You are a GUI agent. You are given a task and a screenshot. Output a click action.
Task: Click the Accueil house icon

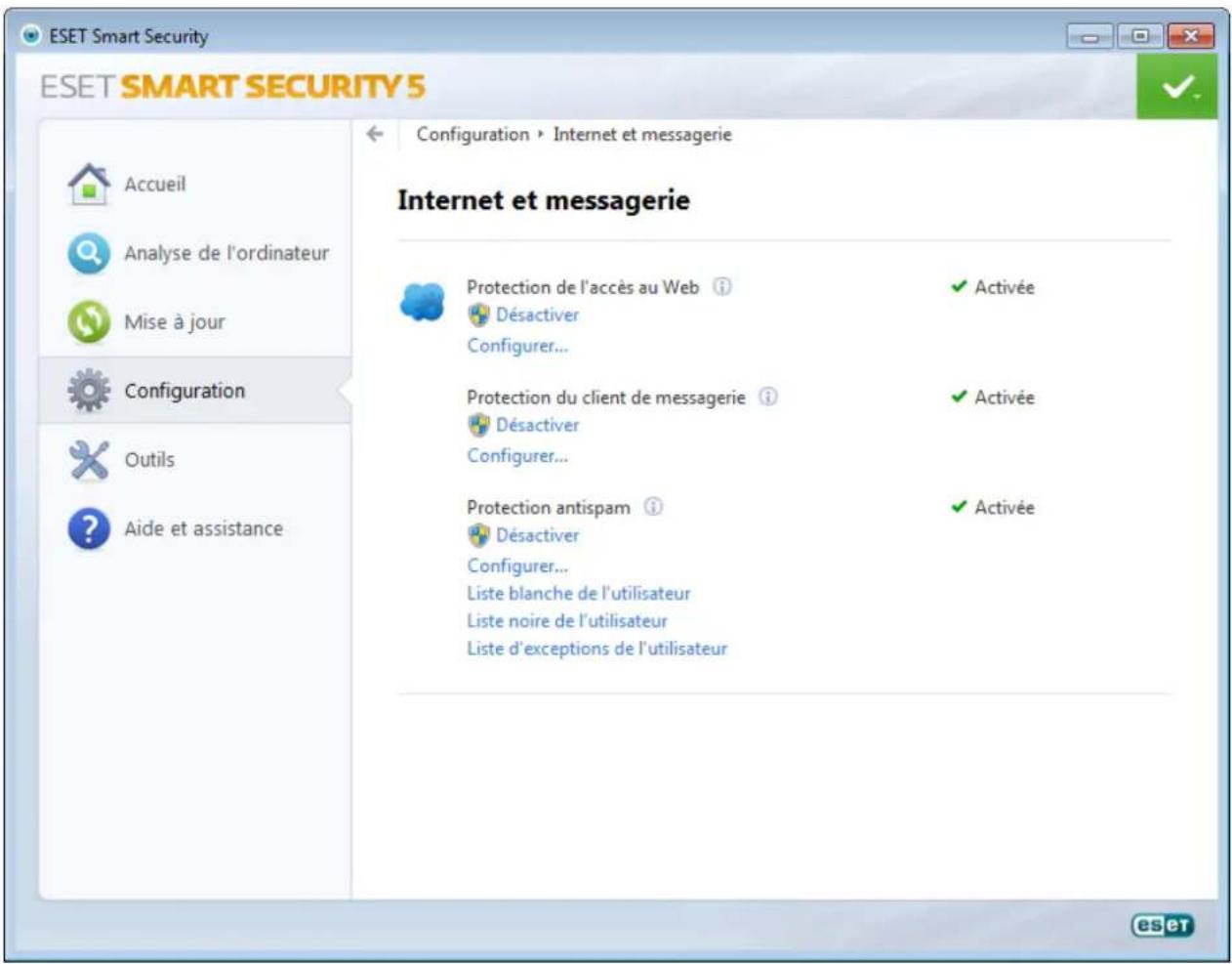(x=88, y=185)
